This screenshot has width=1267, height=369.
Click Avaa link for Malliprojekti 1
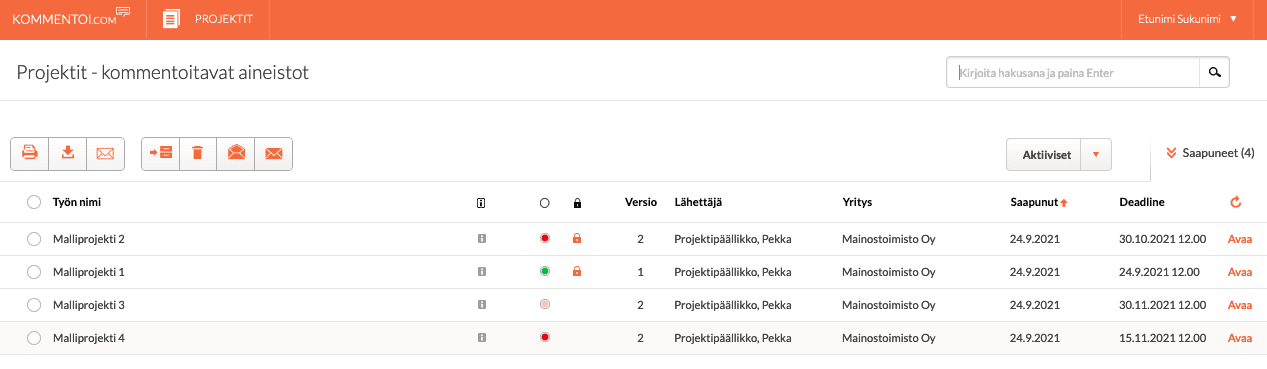coord(1239,272)
